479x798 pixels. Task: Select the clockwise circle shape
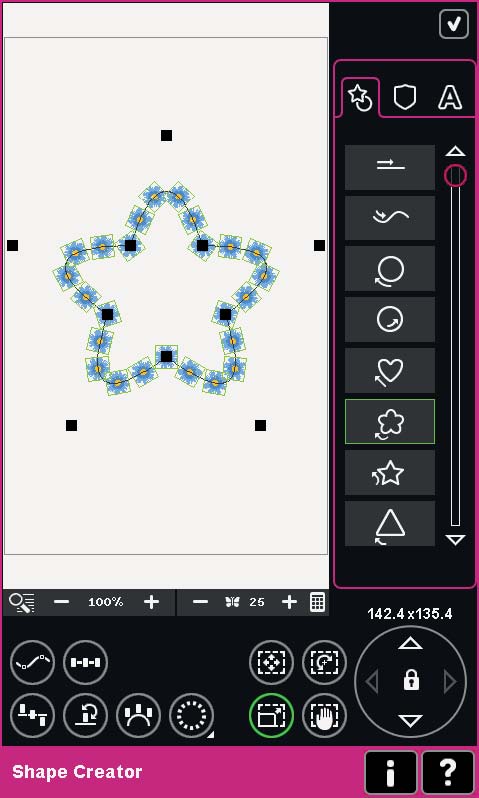[x=390, y=320]
